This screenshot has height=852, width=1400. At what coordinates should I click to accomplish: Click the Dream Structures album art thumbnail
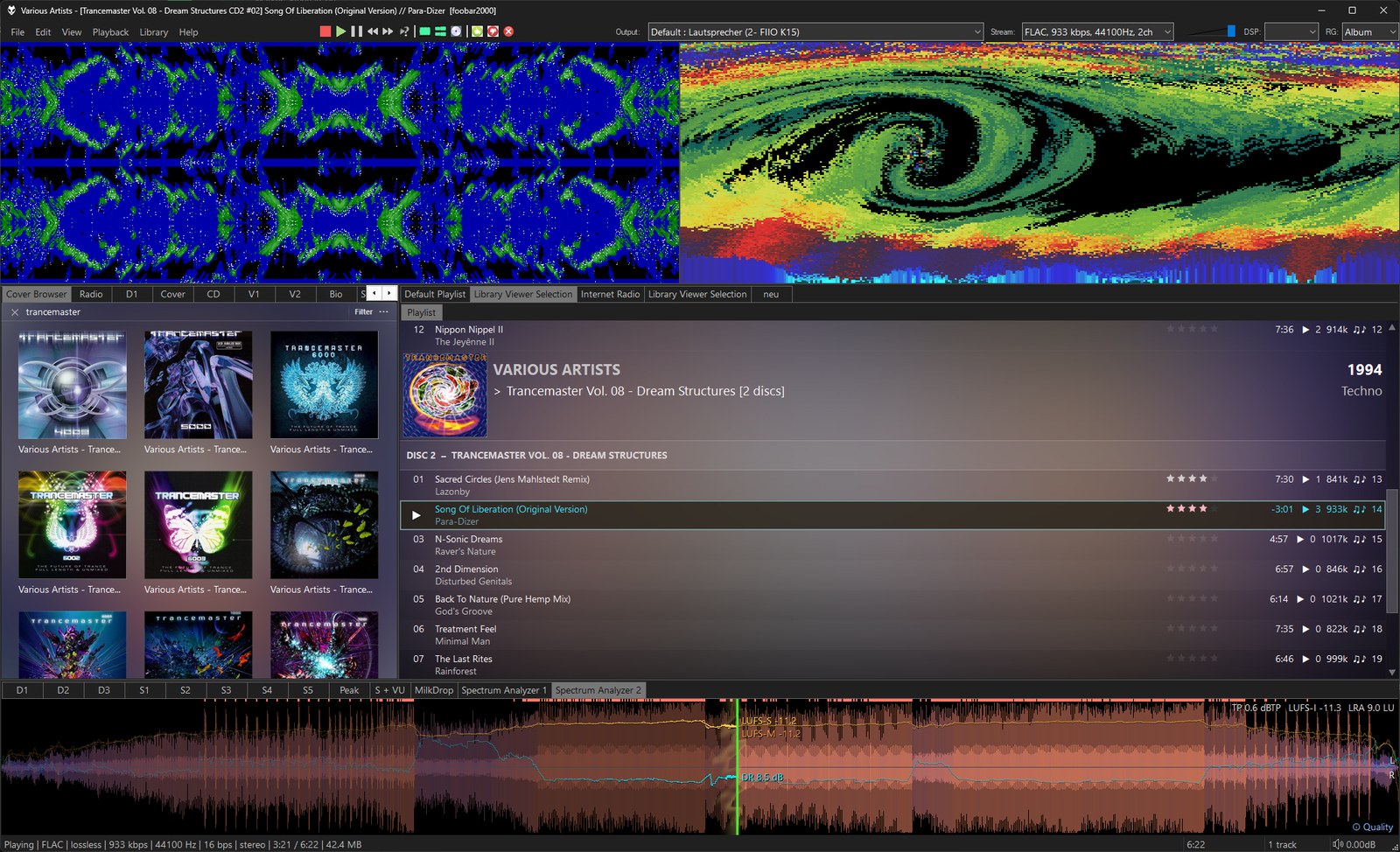[444, 395]
